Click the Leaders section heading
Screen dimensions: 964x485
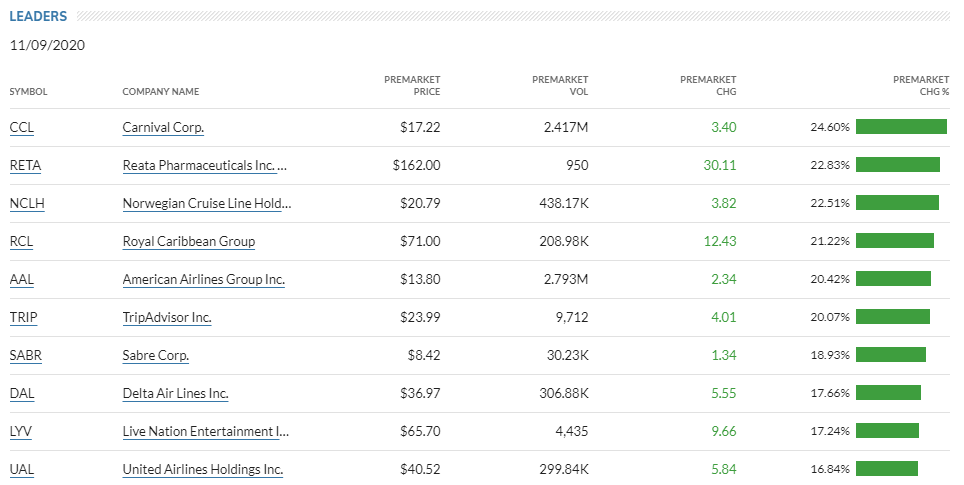click(x=39, y=17)
